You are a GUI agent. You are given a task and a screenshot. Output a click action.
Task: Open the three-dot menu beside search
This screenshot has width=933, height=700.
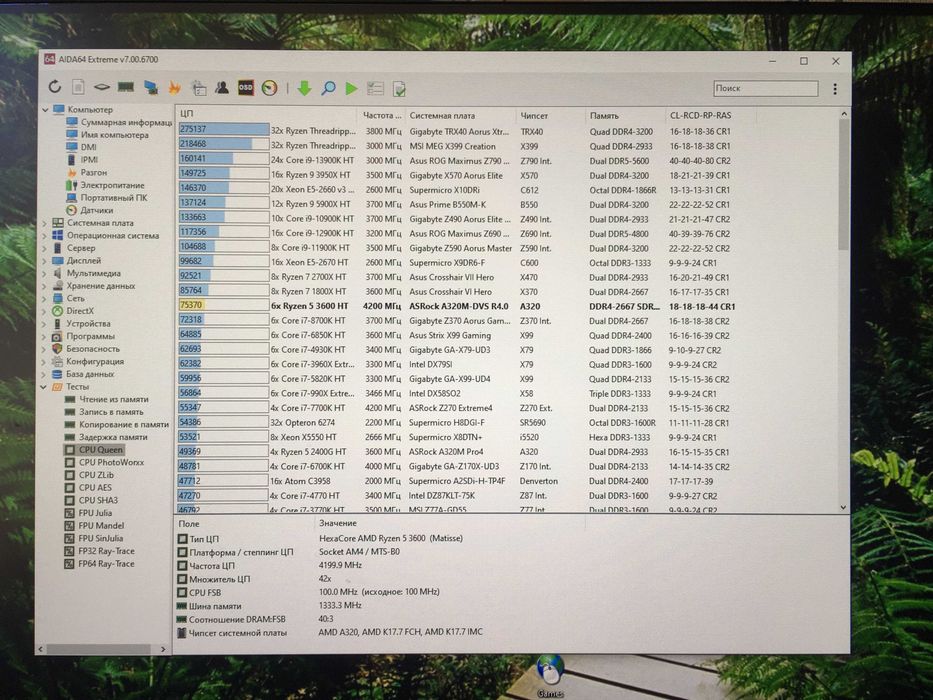[835, 89]
